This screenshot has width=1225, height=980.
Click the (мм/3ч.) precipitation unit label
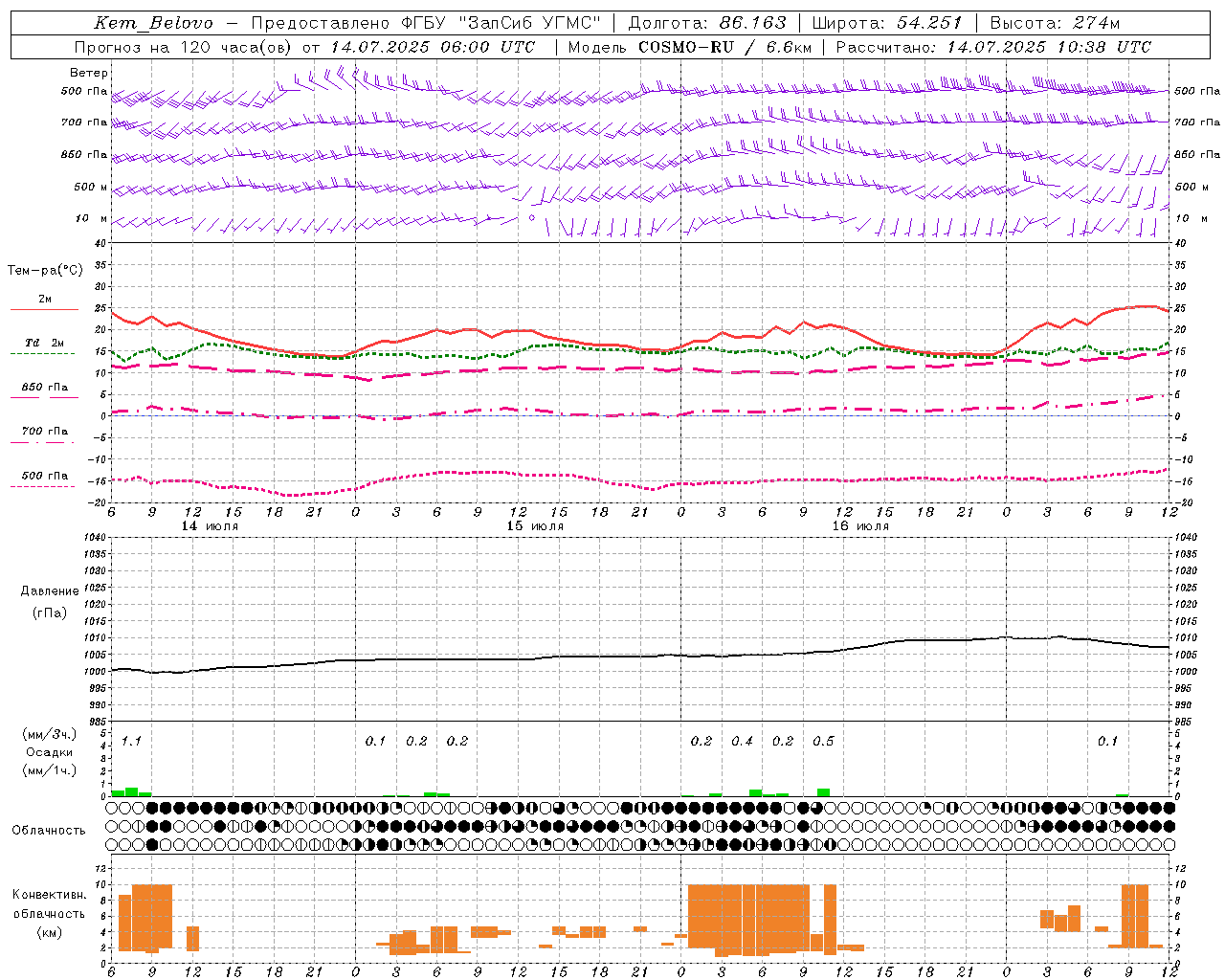(x=50, y=735)
